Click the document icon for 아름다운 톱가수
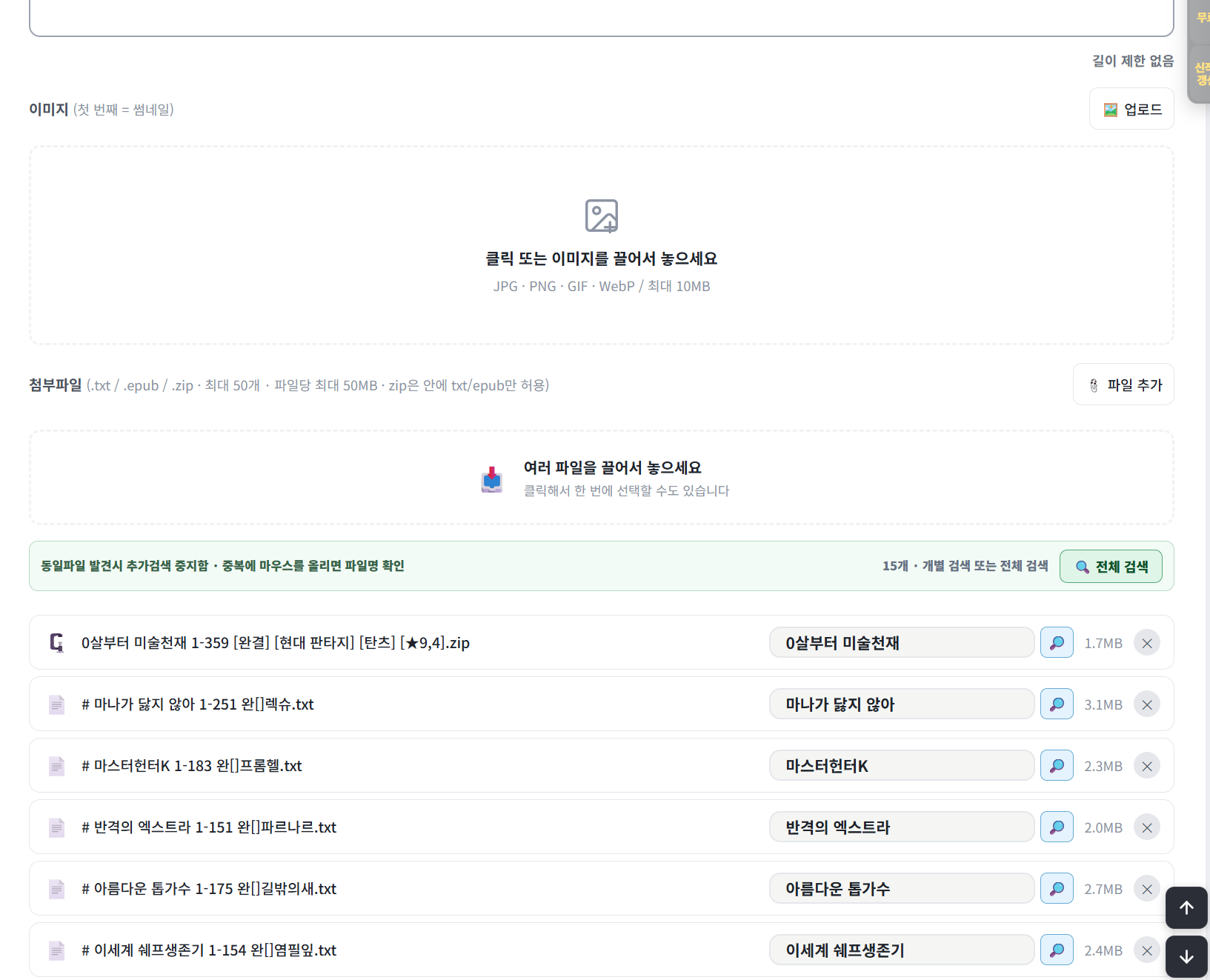 click(56, 889)
